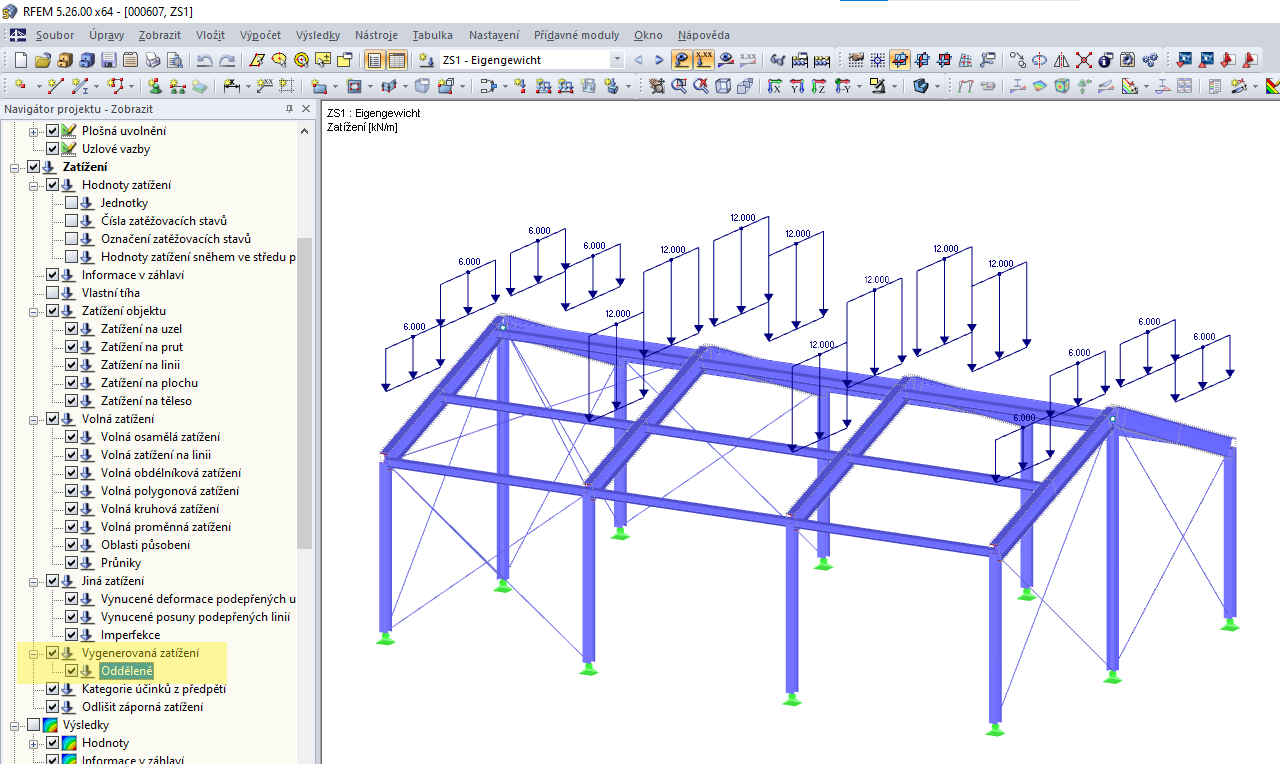
Task: Click the three gears icon in top toolbar
Action: (1149, 60)
